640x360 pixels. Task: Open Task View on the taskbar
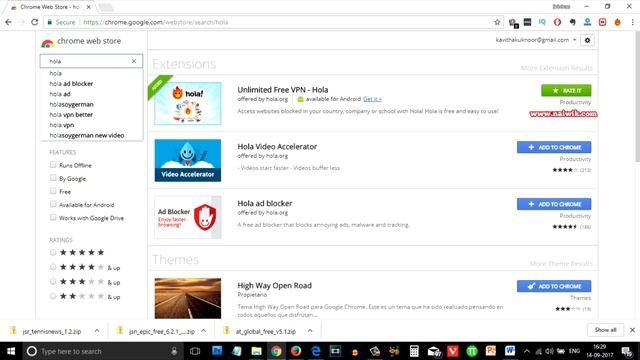195,351
